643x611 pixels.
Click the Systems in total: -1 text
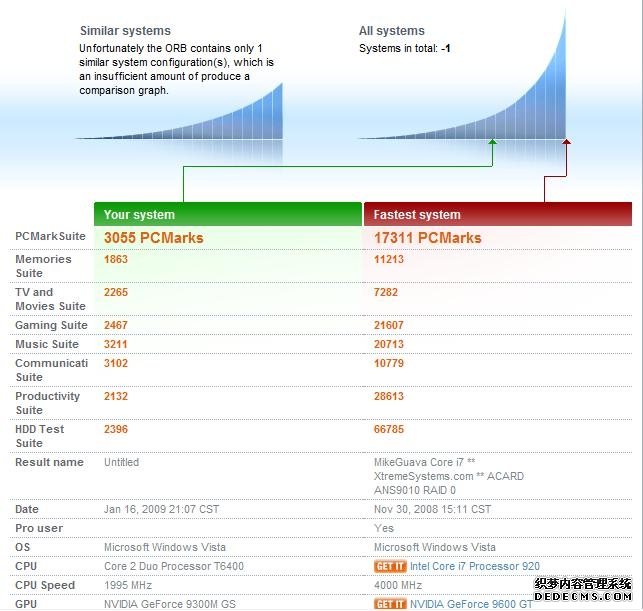click(x=404, y=48)
